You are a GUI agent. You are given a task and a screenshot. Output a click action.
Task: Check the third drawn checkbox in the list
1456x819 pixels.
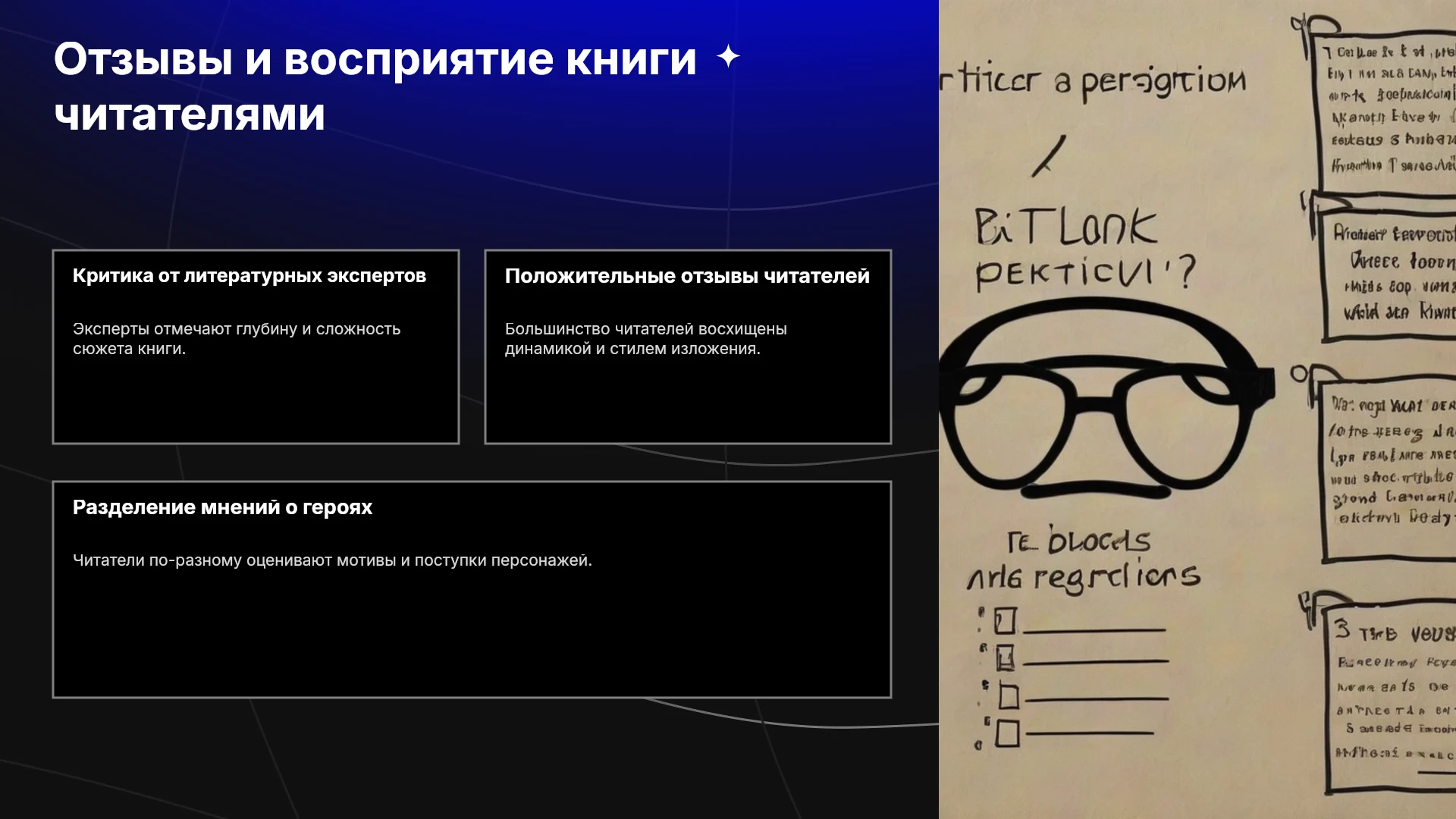(1009, 696)
